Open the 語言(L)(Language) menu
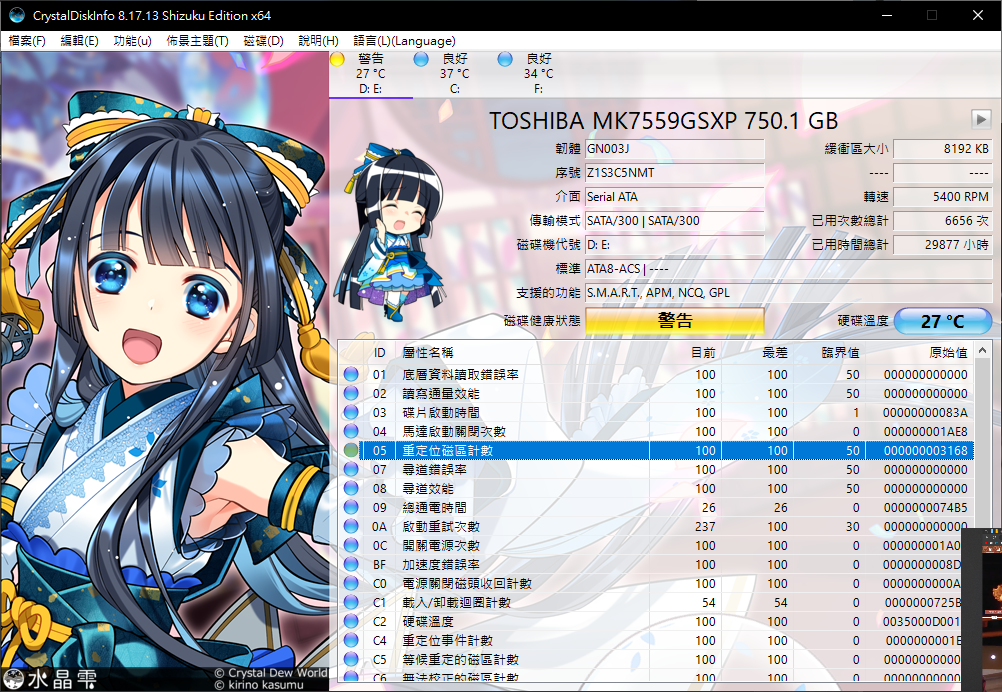Viewport: 1002px width, 692px height. click(405, 41)
